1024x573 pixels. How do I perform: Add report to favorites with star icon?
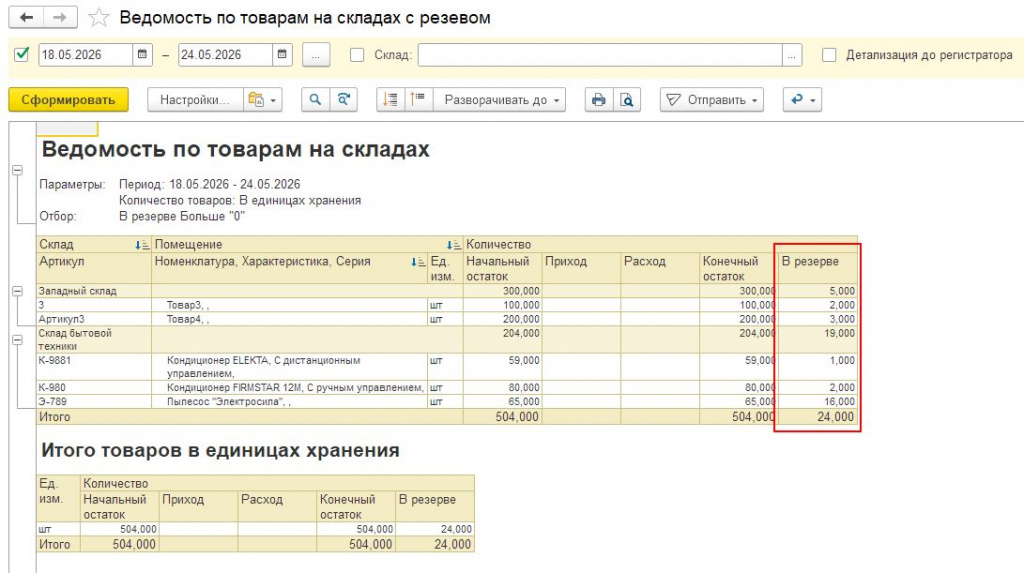click(x=99, y=18)
